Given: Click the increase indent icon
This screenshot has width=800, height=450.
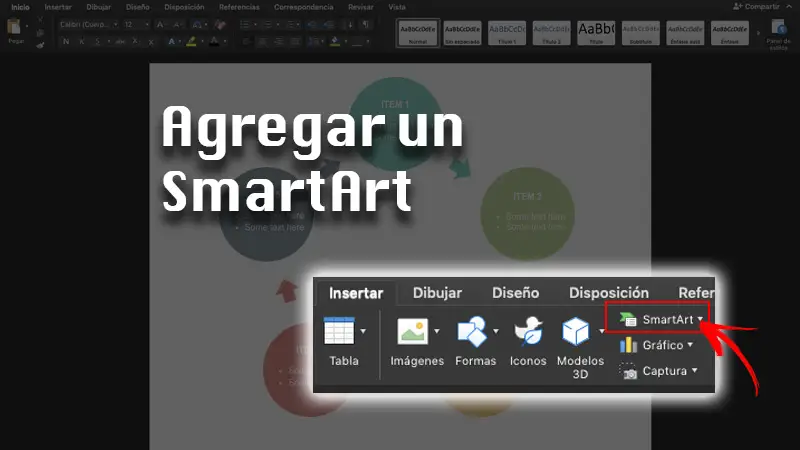Looking at the screenshot, I should click(x=329, y=24).
